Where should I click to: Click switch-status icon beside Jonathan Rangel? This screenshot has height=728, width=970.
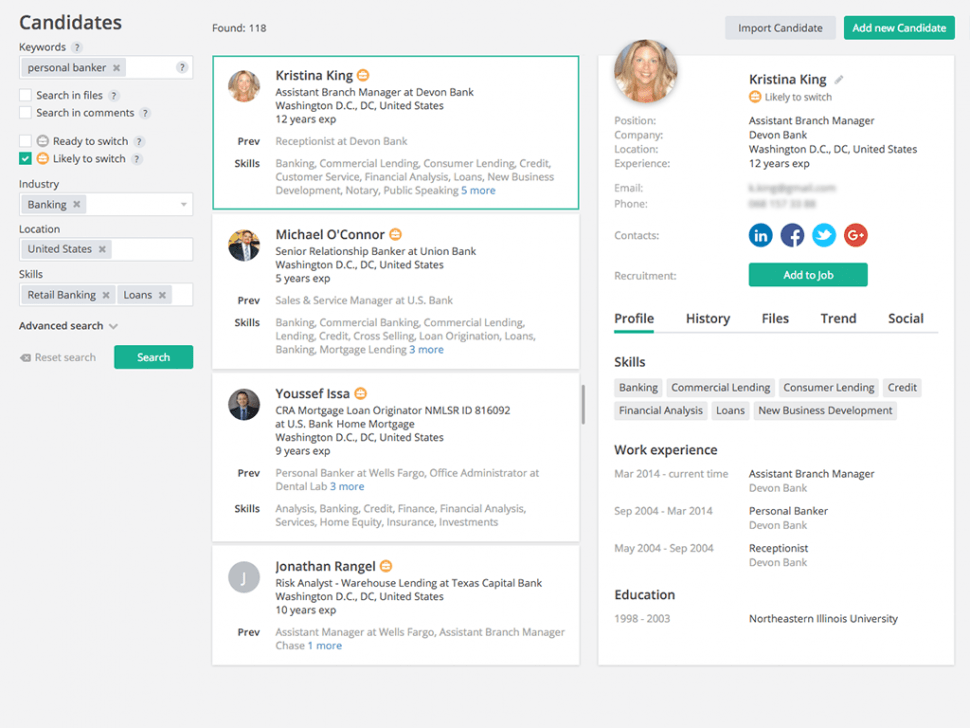[386, 566]
